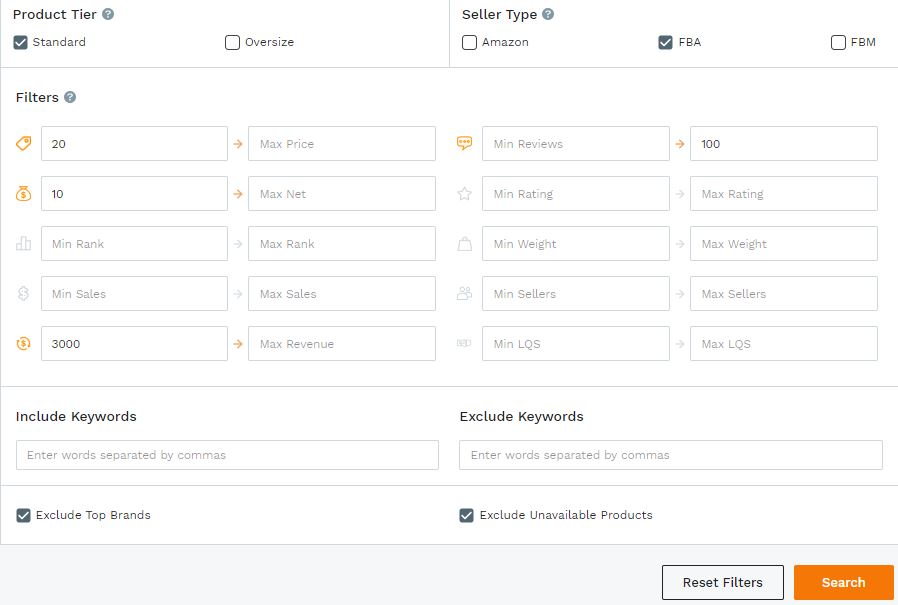
Task: Click the sellers people icon
Action: (464, 293)
